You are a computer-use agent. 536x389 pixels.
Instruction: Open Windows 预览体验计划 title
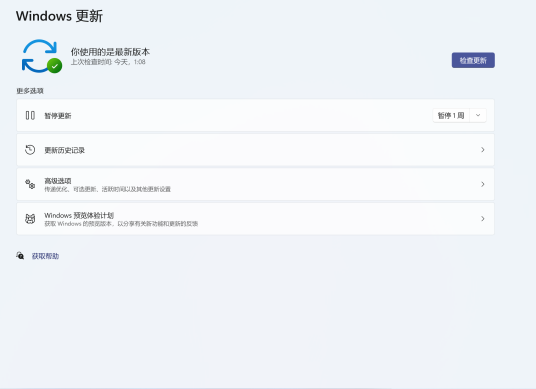click(79, 215)
